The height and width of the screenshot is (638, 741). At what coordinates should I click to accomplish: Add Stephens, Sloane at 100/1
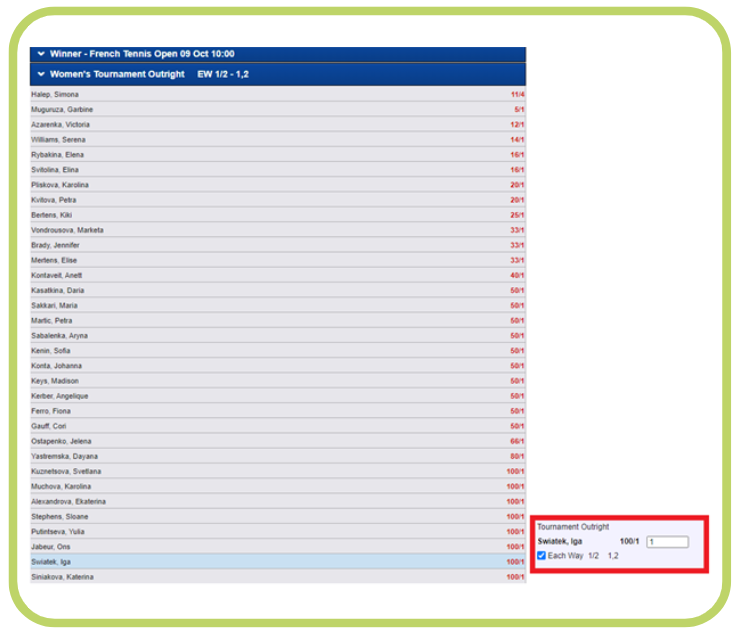pos(515,517)
